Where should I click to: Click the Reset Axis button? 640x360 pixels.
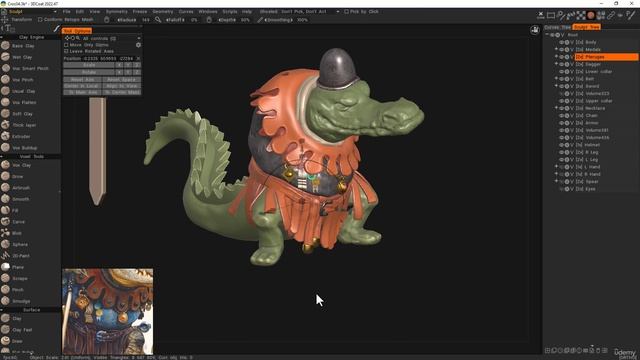82,80
